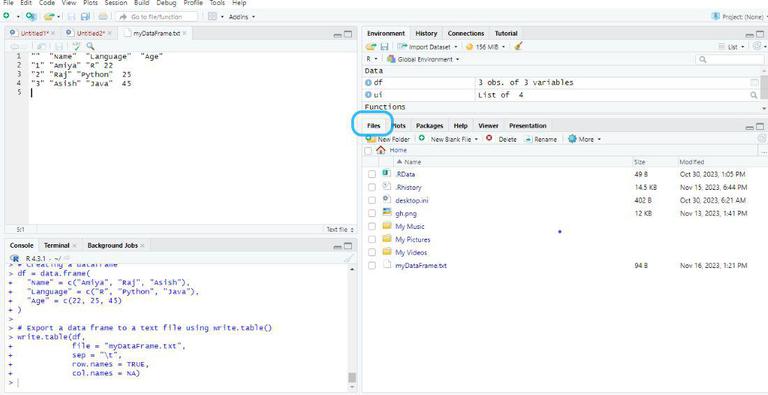Click the My Music folder icon
Image resolution: width=768 pixels, height=395 pixels.
[387, 226]
